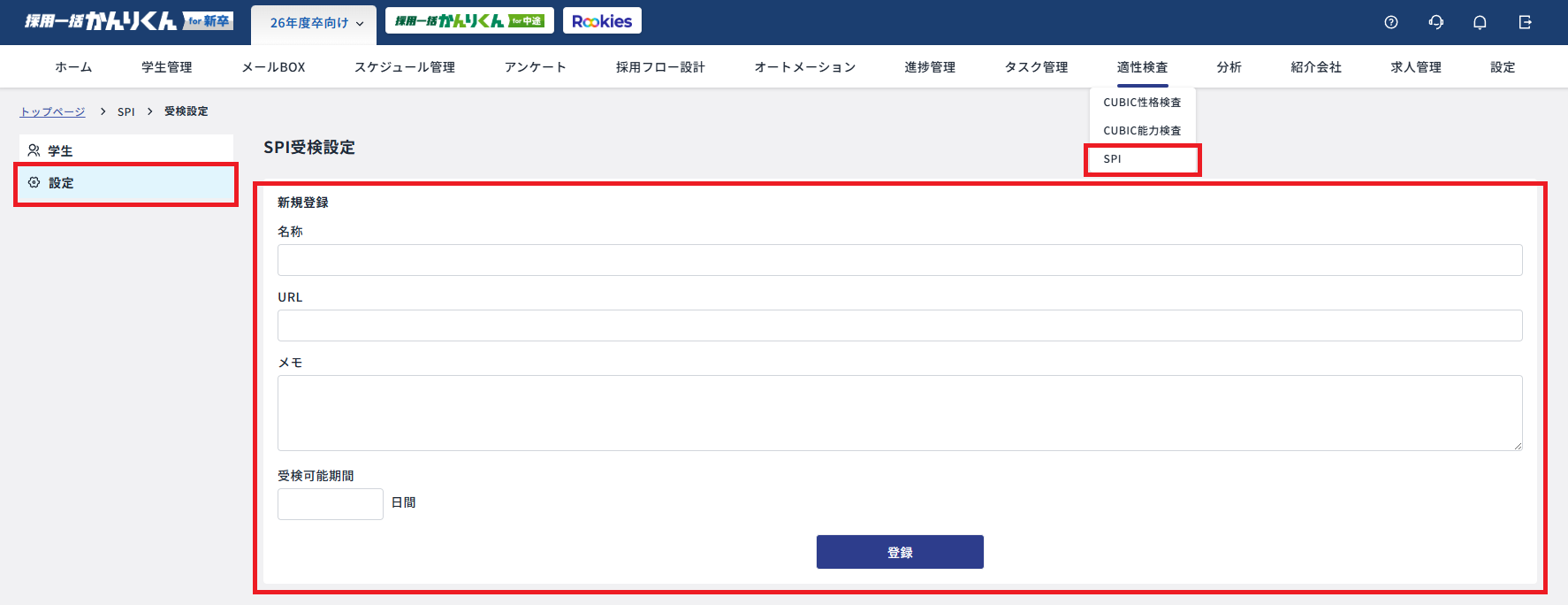
Task: Click the settings gear icon in sidebar
Action: coord(34,182)
